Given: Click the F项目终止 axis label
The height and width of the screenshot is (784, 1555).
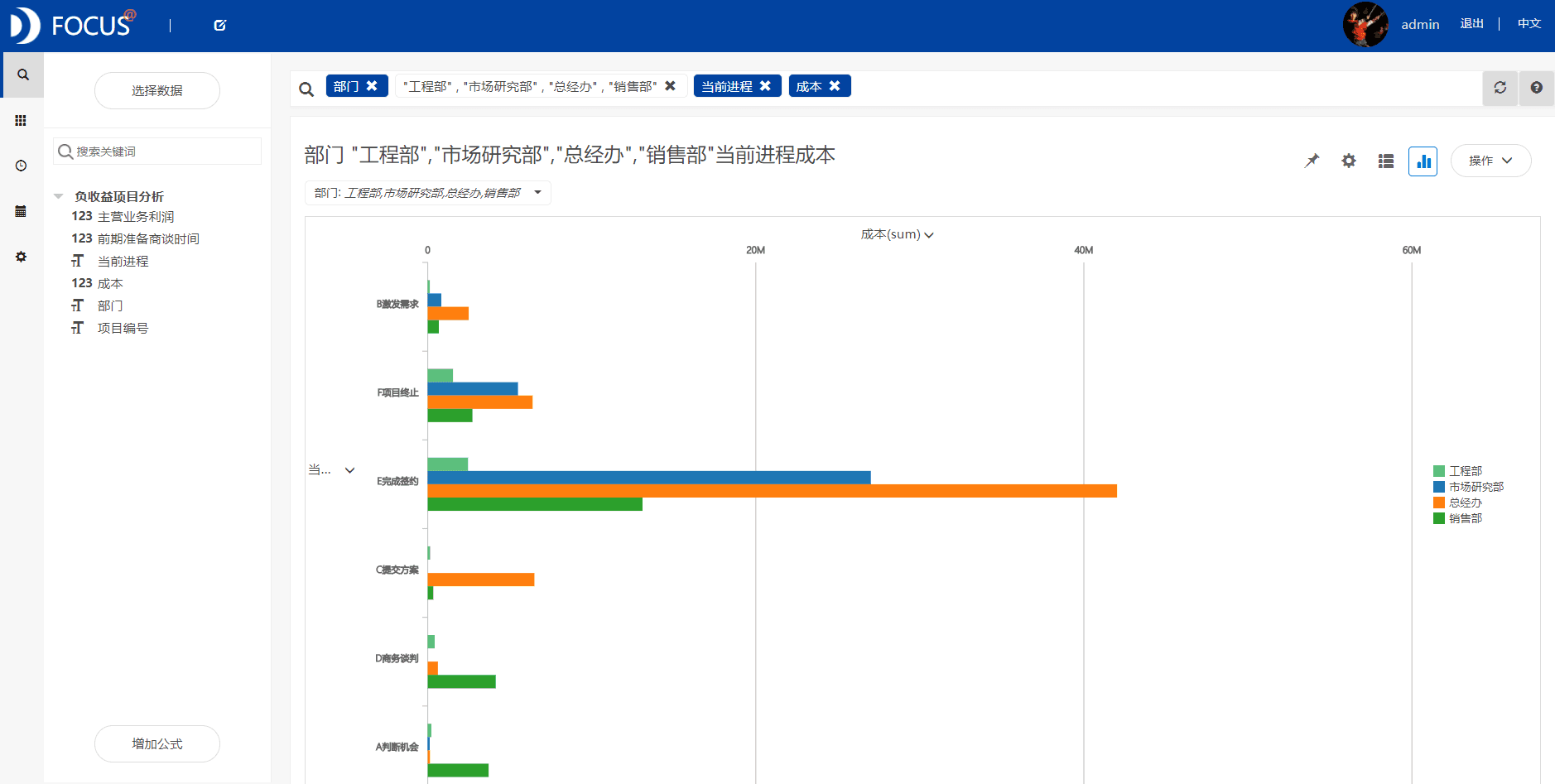Looking at the screenshot, I should tap(398, 392).
